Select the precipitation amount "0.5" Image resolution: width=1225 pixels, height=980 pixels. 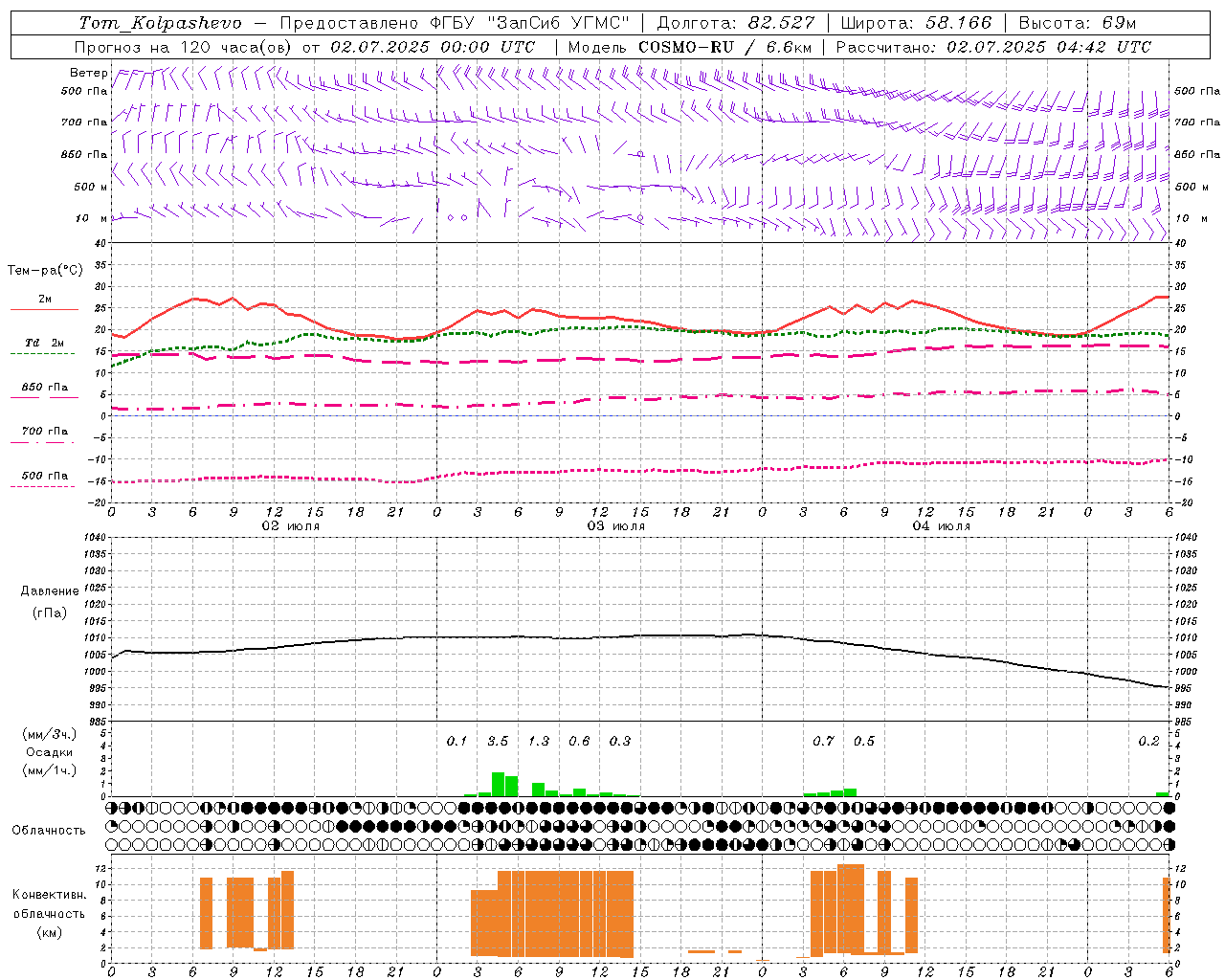tap(864, 741)
